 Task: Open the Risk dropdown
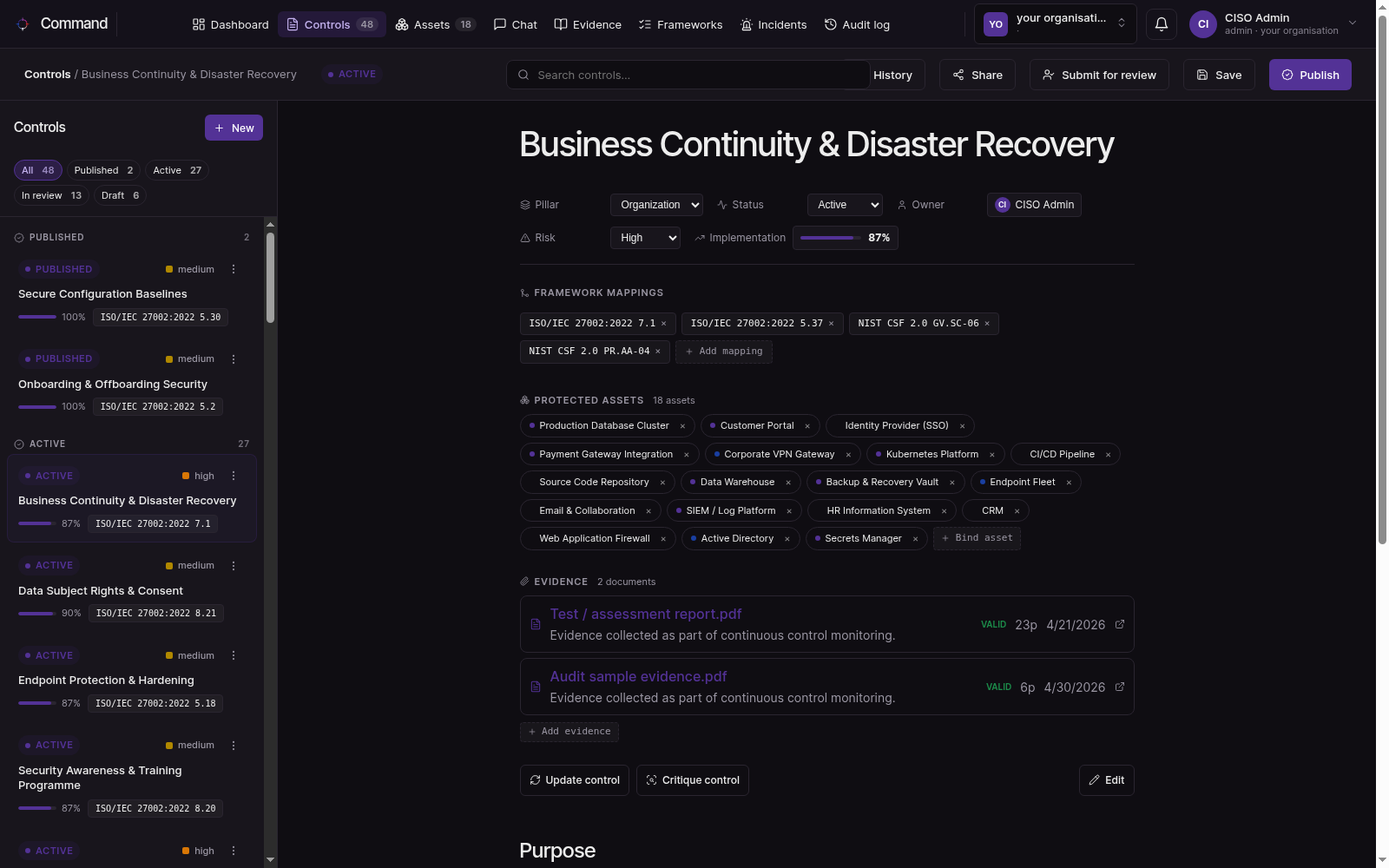pos(645,238)
